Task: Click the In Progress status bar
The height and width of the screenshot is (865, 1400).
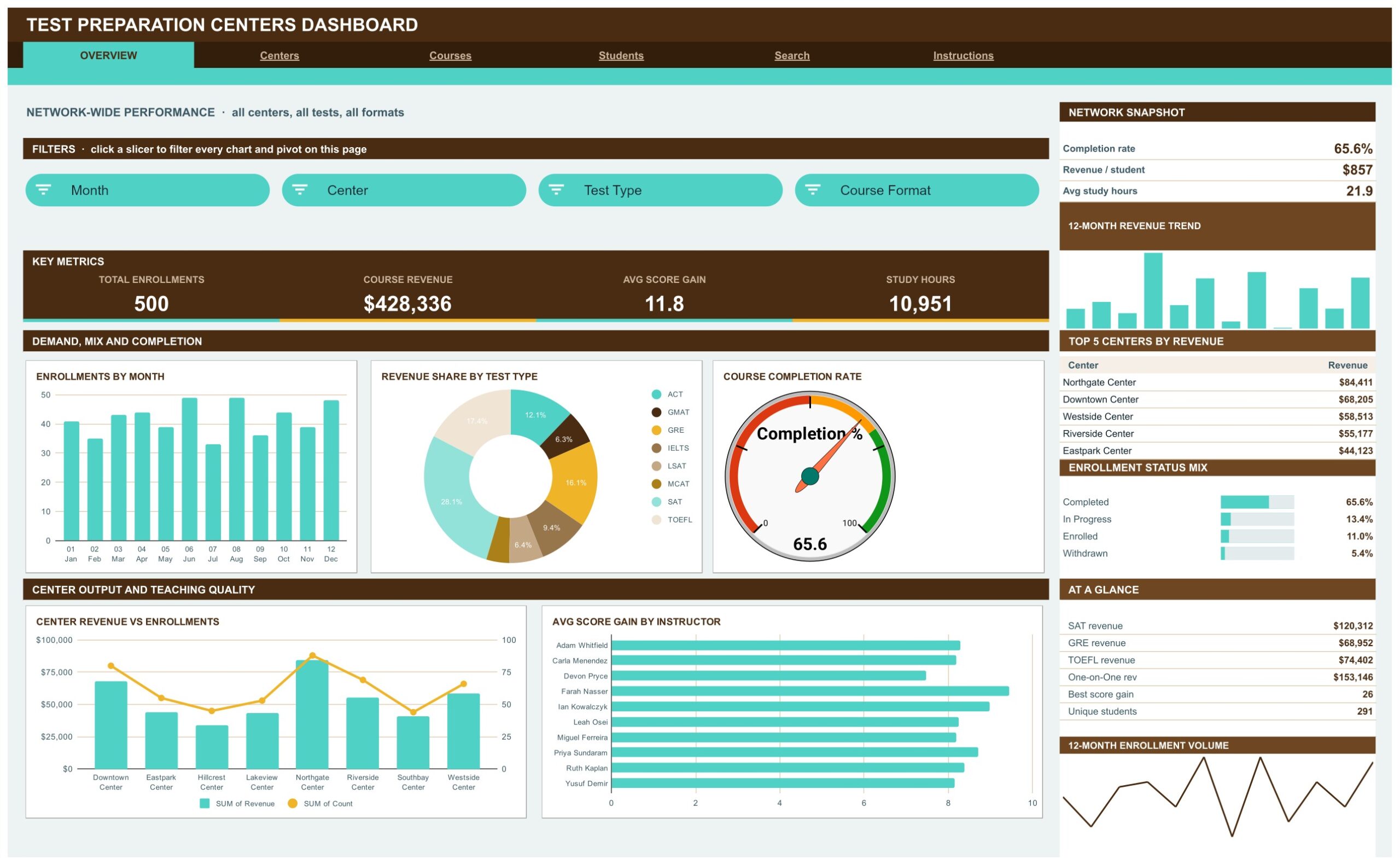Action: tap(1257, 519)
